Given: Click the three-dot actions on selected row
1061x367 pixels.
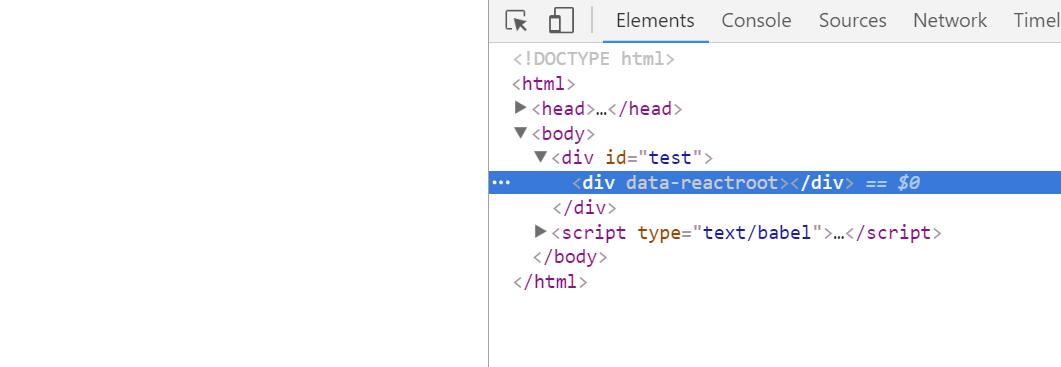Looking at the screenshot, I should (x=501, y=183).
